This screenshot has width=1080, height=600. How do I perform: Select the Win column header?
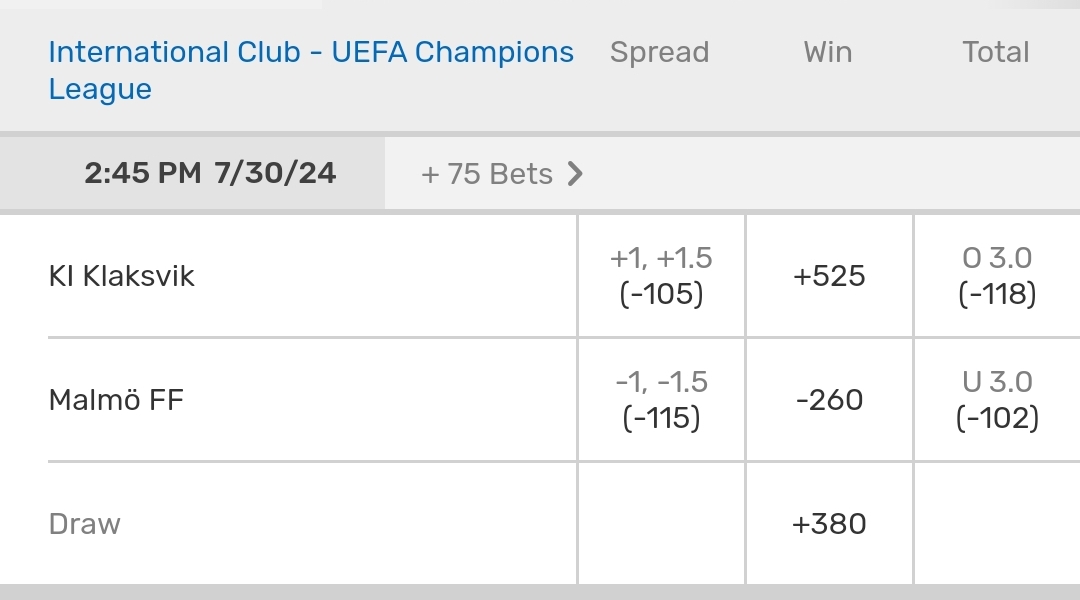[x=828, y=52]
